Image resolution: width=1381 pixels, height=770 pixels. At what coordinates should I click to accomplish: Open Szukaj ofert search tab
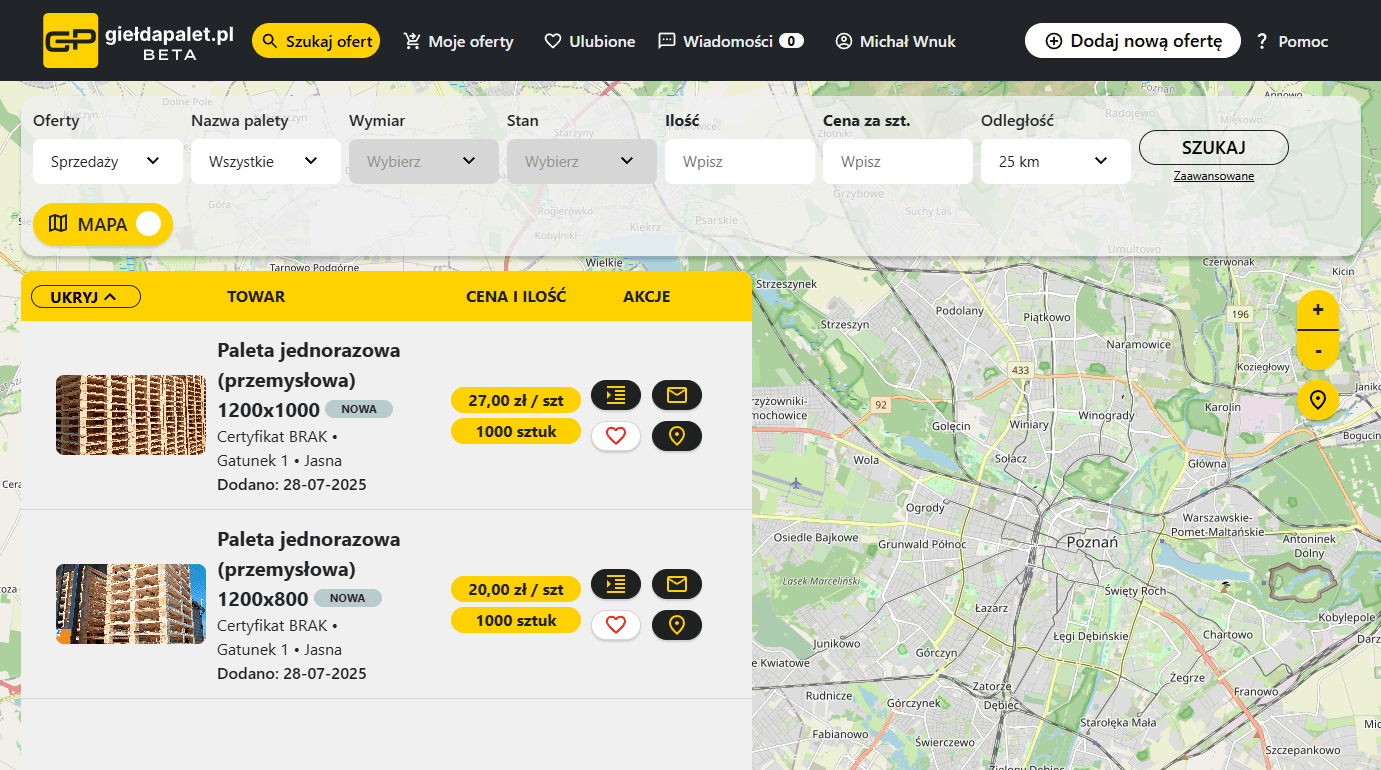[316, 41]
